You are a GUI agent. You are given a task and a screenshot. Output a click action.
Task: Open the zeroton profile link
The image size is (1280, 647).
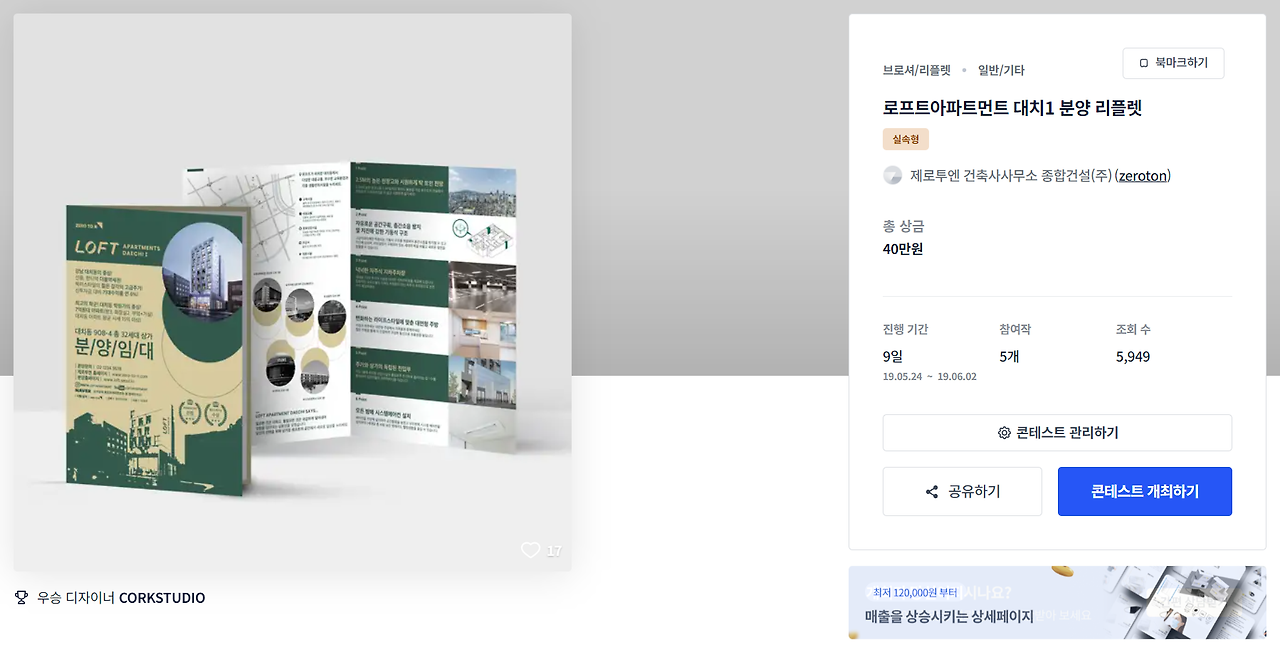pos(1142,176)
